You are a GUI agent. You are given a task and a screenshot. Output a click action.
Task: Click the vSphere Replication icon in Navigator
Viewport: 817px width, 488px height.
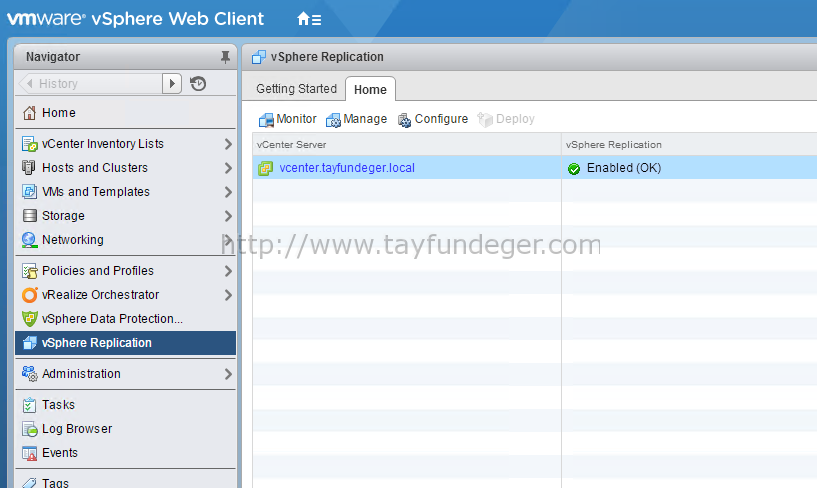point(30,343)
